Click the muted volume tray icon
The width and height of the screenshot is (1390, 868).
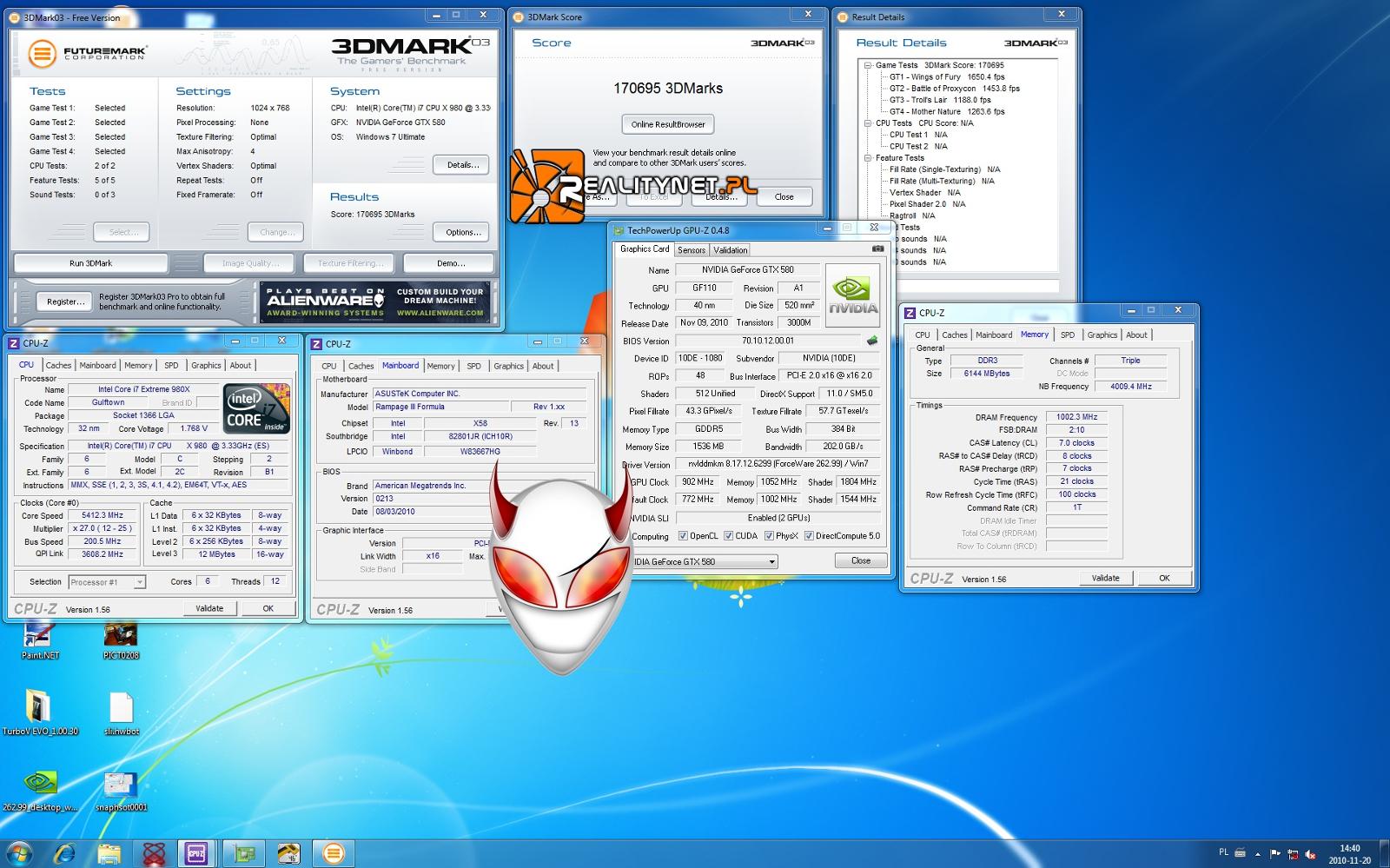point(1311,854)
